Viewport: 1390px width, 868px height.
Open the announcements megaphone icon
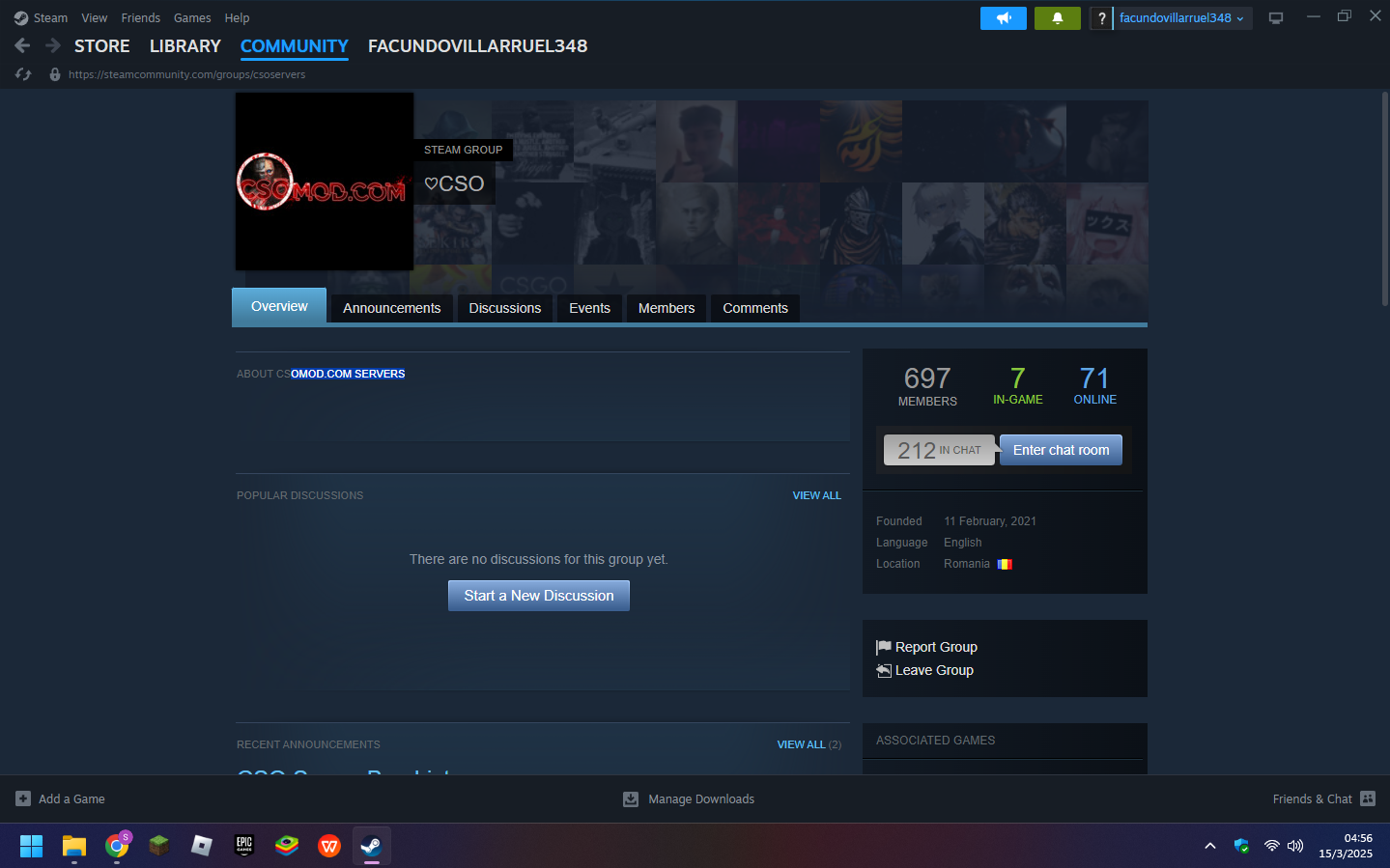click(x=1003, y=18)
